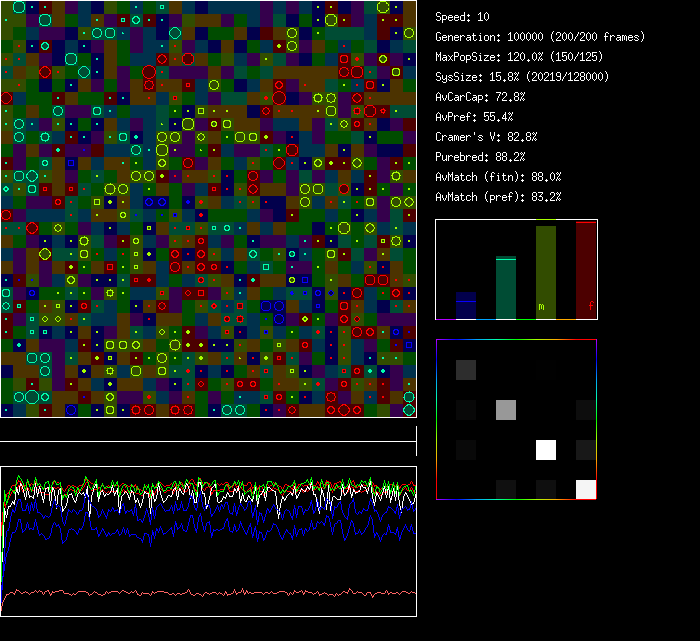Select the teal bar in the histogram
Image resolution: width=700 pixels, height=641 pixels.
click(506, 288)
